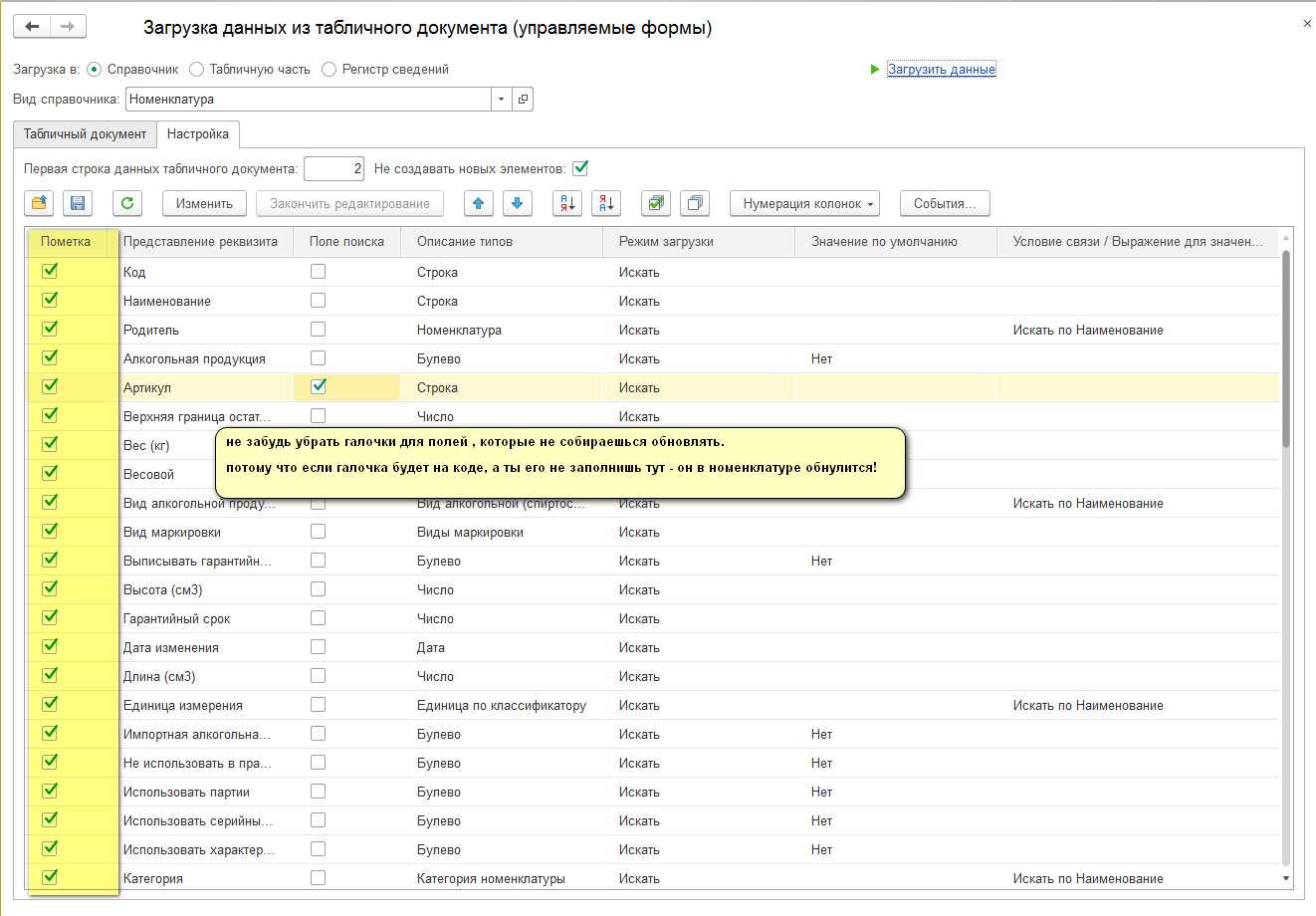Open the 'Нумерация колонок' dropdown
Image resolution: width=1316 pixels, height=916 pixels.
click(x=804, y=203)
